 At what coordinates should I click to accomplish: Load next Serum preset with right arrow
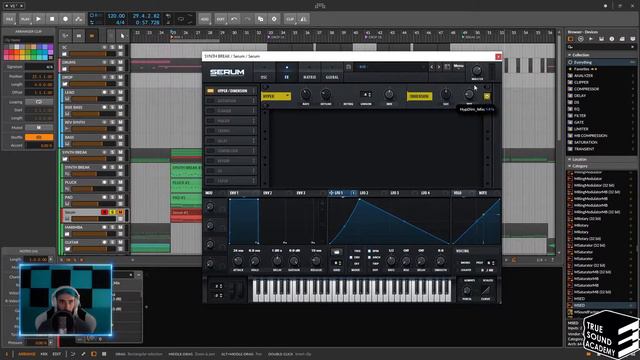click(439, 67)
